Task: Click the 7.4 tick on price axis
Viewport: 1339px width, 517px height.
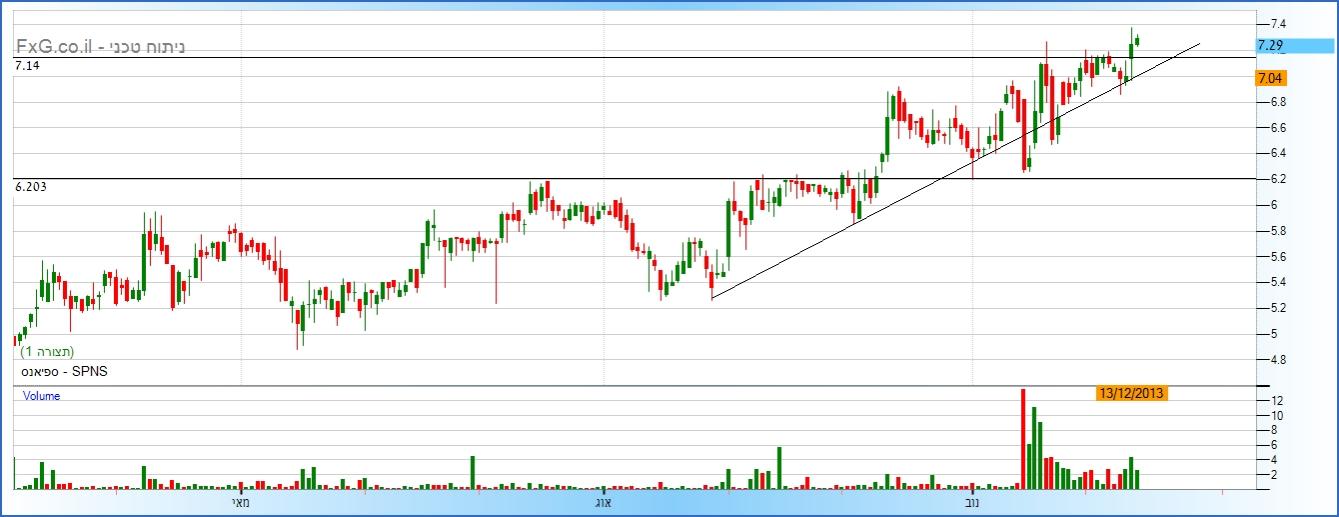Action: pos(1277,23)
